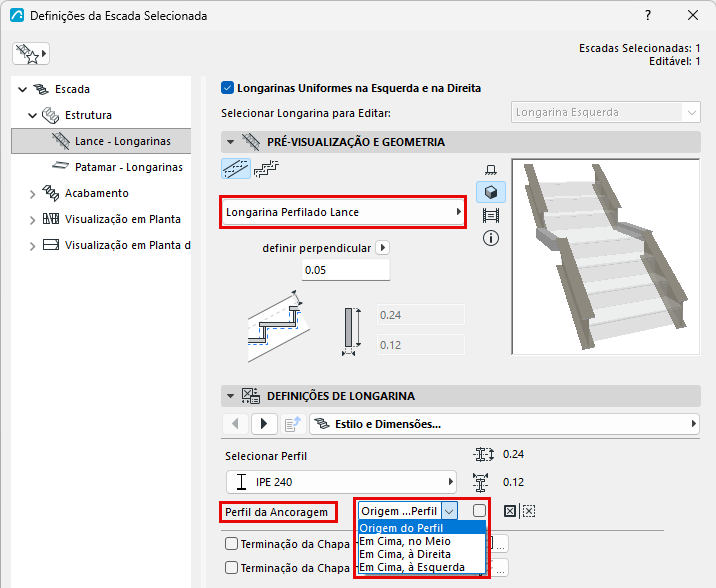
Task: Click the disabled 0.12 geometry field
Action: coord(421,345)
